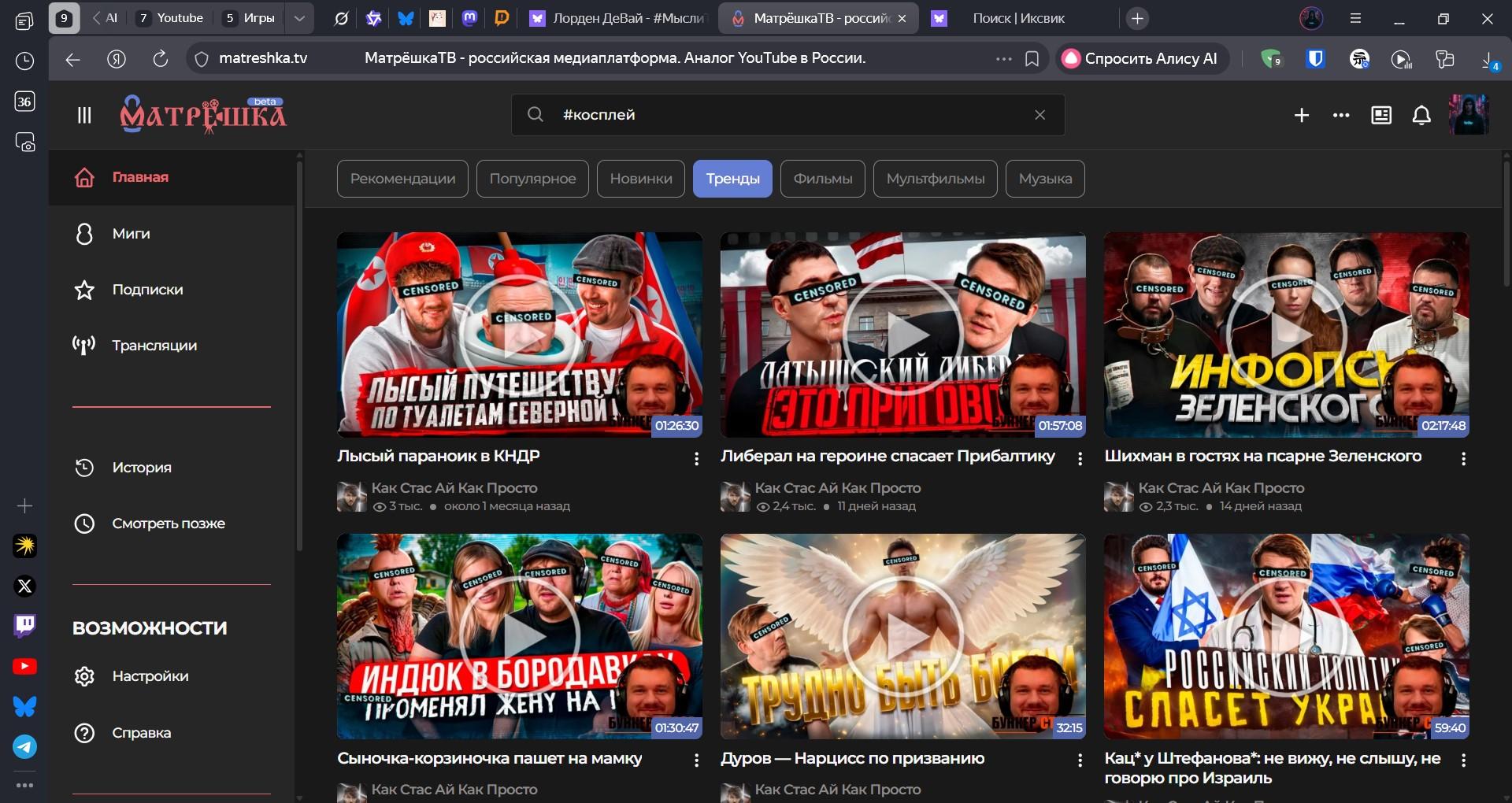
Task: Open Telegram from browser sidebar
Action: coord(24,746)
